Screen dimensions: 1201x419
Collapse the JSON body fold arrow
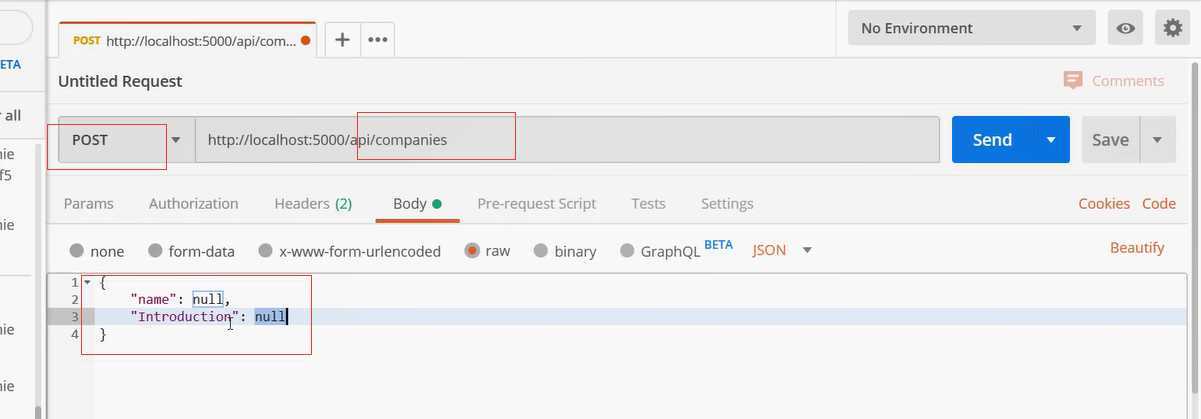tap(87, 282)
